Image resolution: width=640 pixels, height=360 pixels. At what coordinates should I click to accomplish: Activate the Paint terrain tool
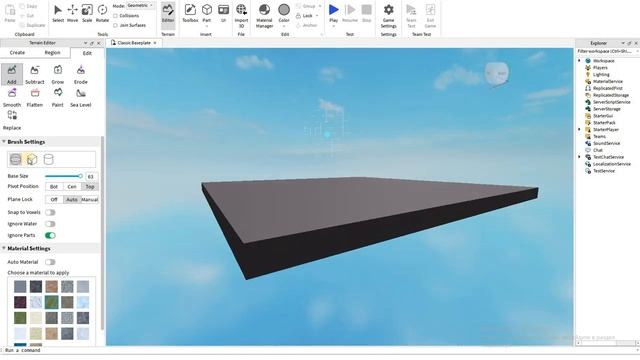pos(58,97)
